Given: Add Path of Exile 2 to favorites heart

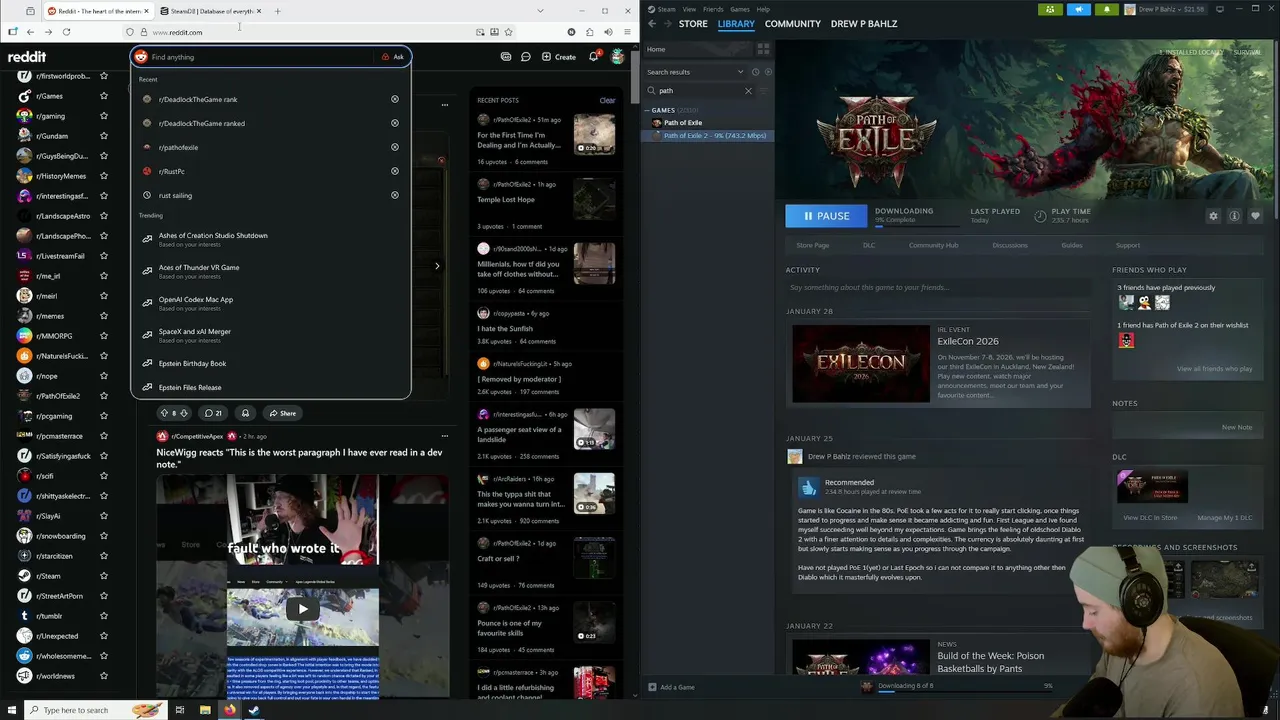Looking at the screenshot, I should point(1255,216).
